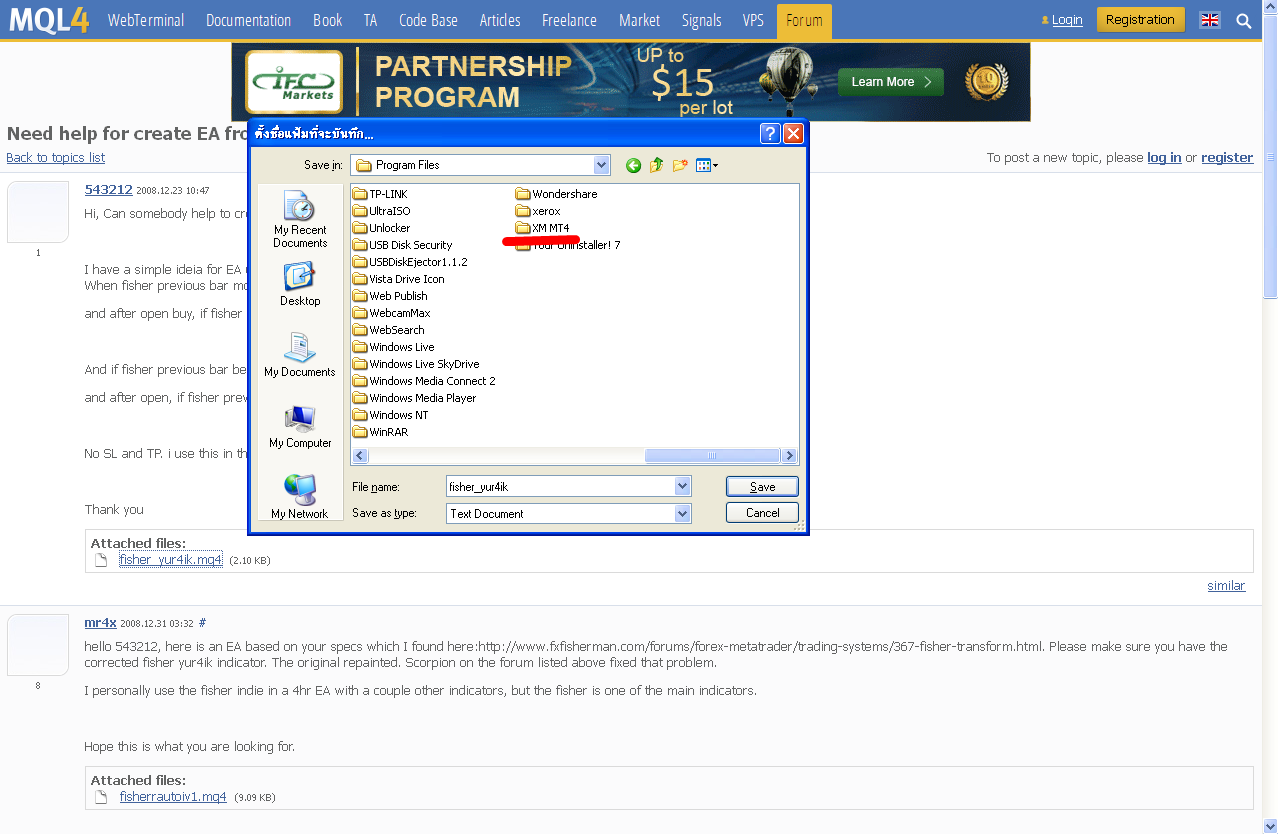Select the Web Publish folder

390,296
